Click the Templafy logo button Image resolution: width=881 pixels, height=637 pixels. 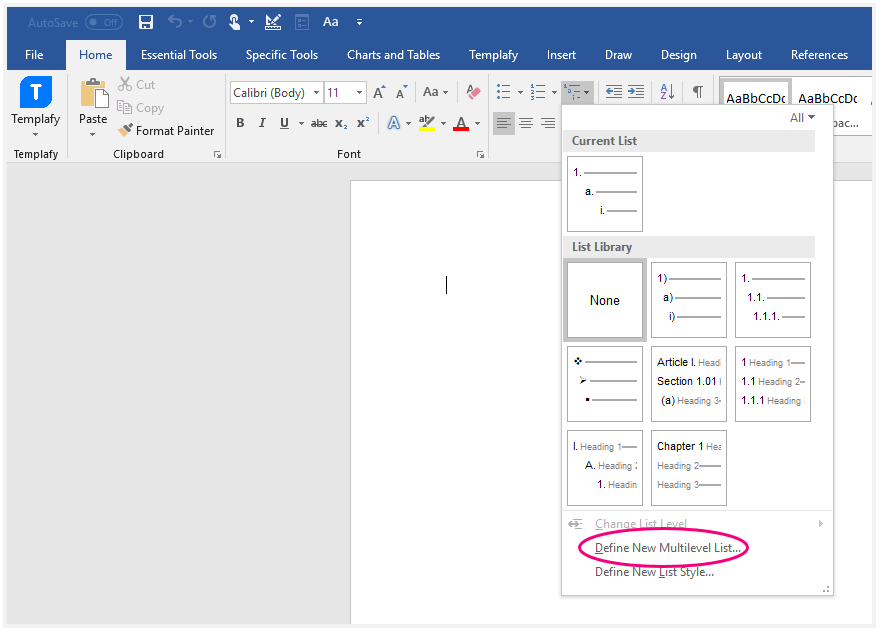(35, 92)
